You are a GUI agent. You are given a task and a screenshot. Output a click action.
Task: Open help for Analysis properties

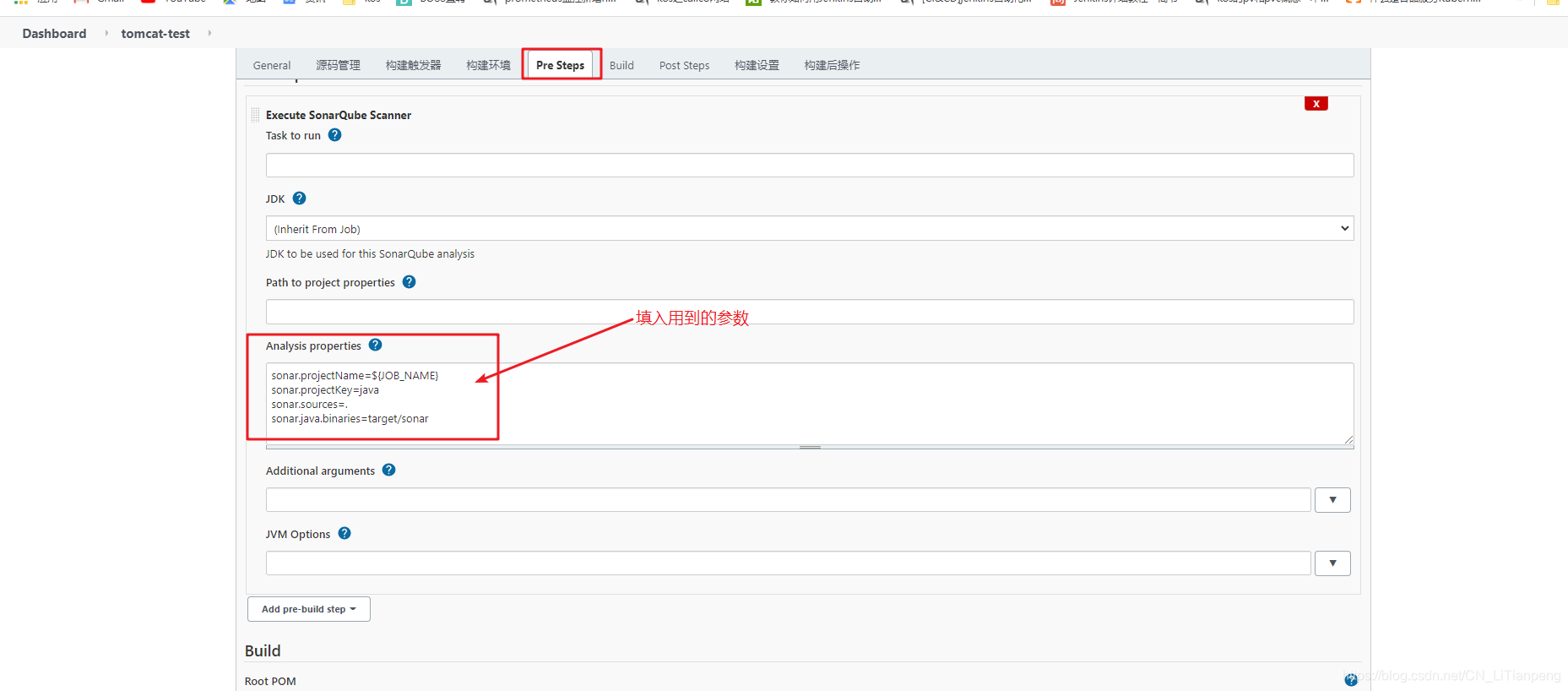[x=375, y=345]
